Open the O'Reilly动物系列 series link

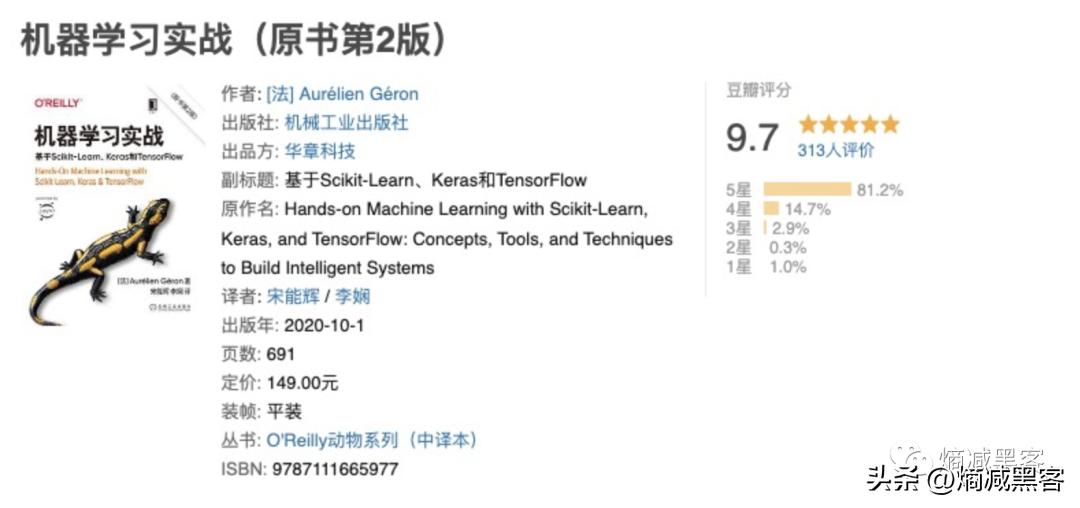coord(372,440)
